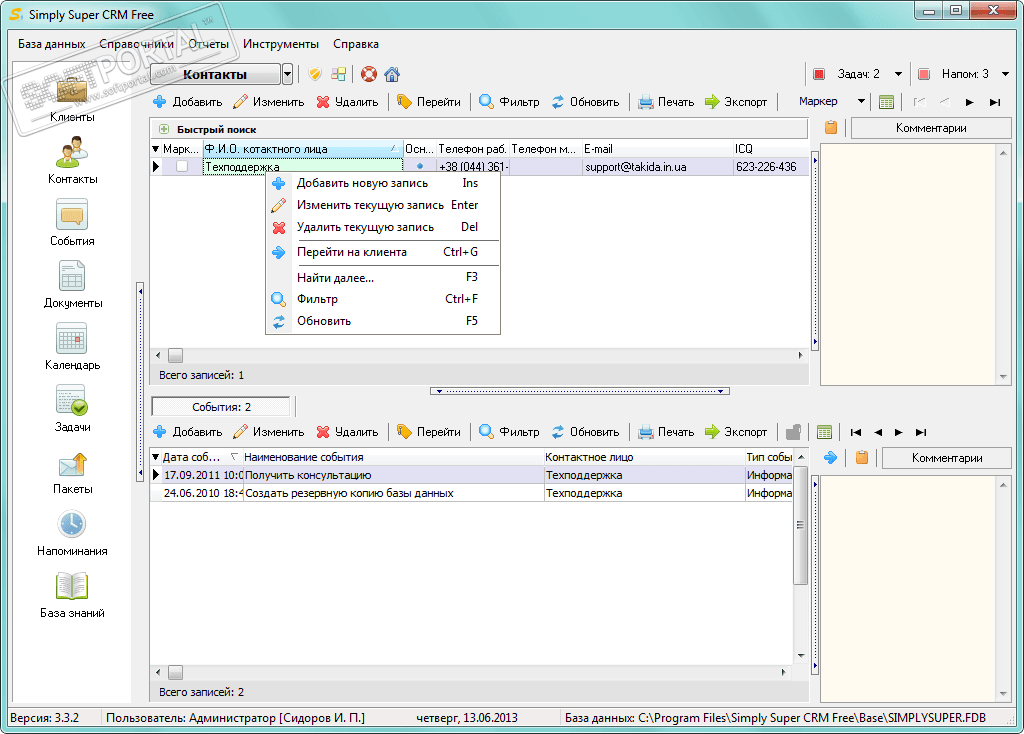1024x734 pixels.
Task: Open the column selector triangle of the contacts grid
Action: point(155,149)
